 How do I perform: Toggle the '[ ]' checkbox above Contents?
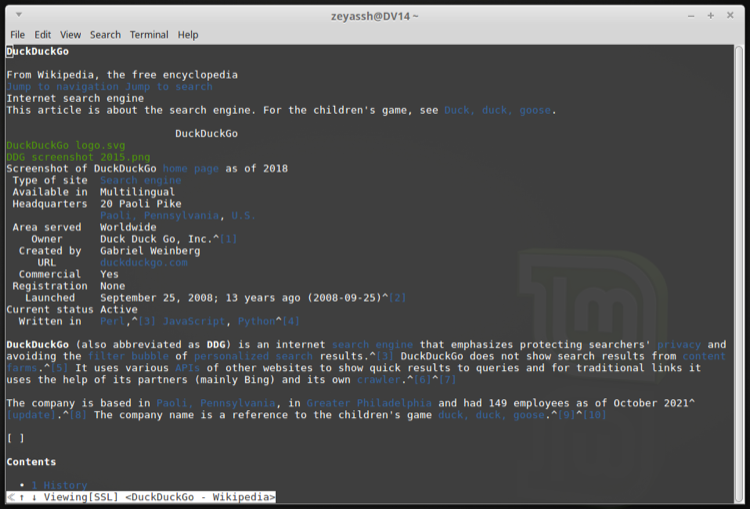[16, 438]
